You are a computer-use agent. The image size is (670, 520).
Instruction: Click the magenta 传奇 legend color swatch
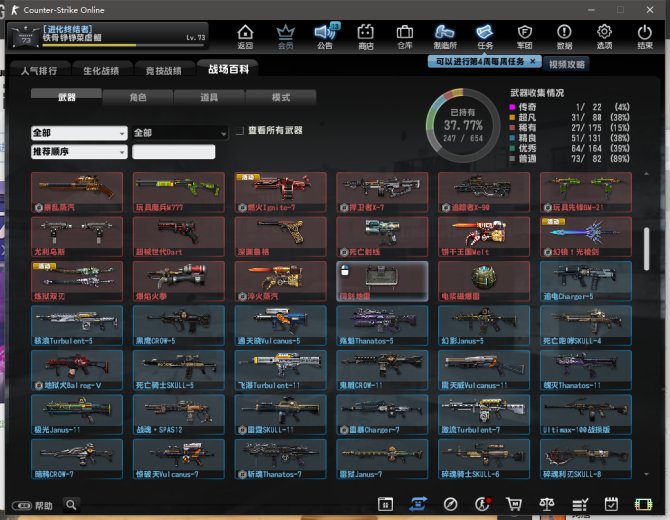point(512,107)
